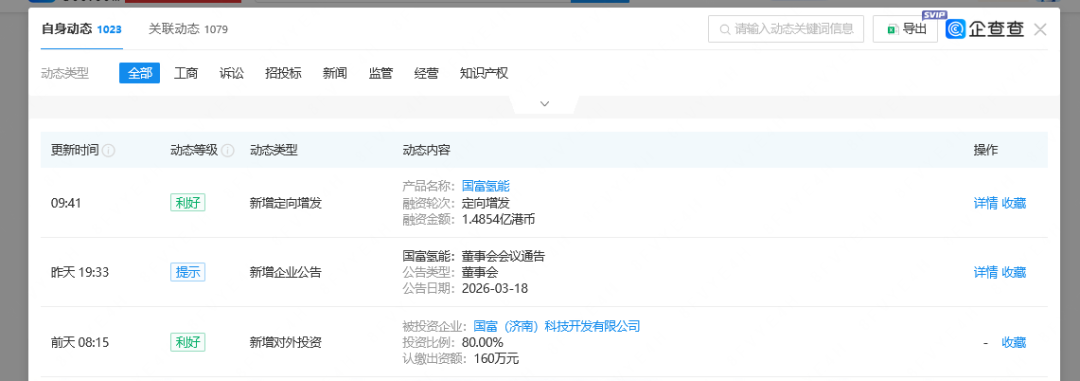
Task: Click 收藏 for 新增对外投资 row
Action: [x=1013, y=342]
